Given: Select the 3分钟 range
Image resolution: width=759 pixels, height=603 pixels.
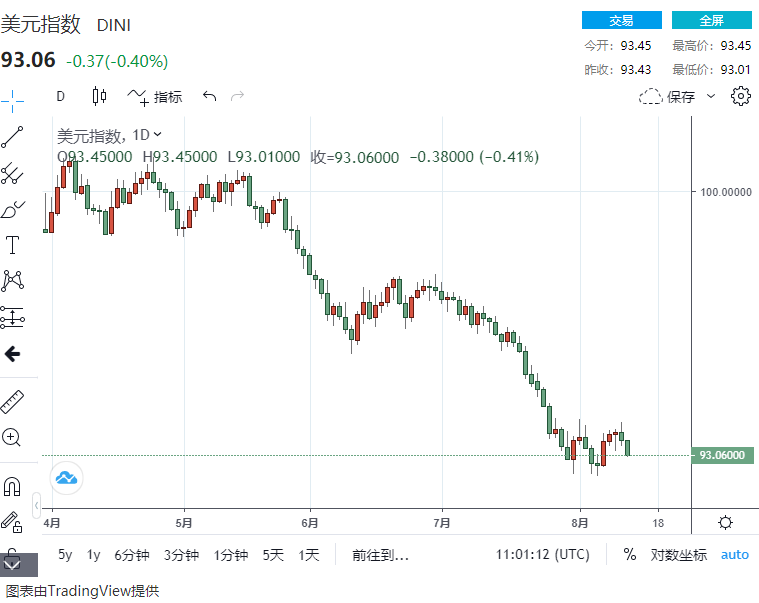Looking at the screenshot, I should pyautogui.click(x=181, y=555).
